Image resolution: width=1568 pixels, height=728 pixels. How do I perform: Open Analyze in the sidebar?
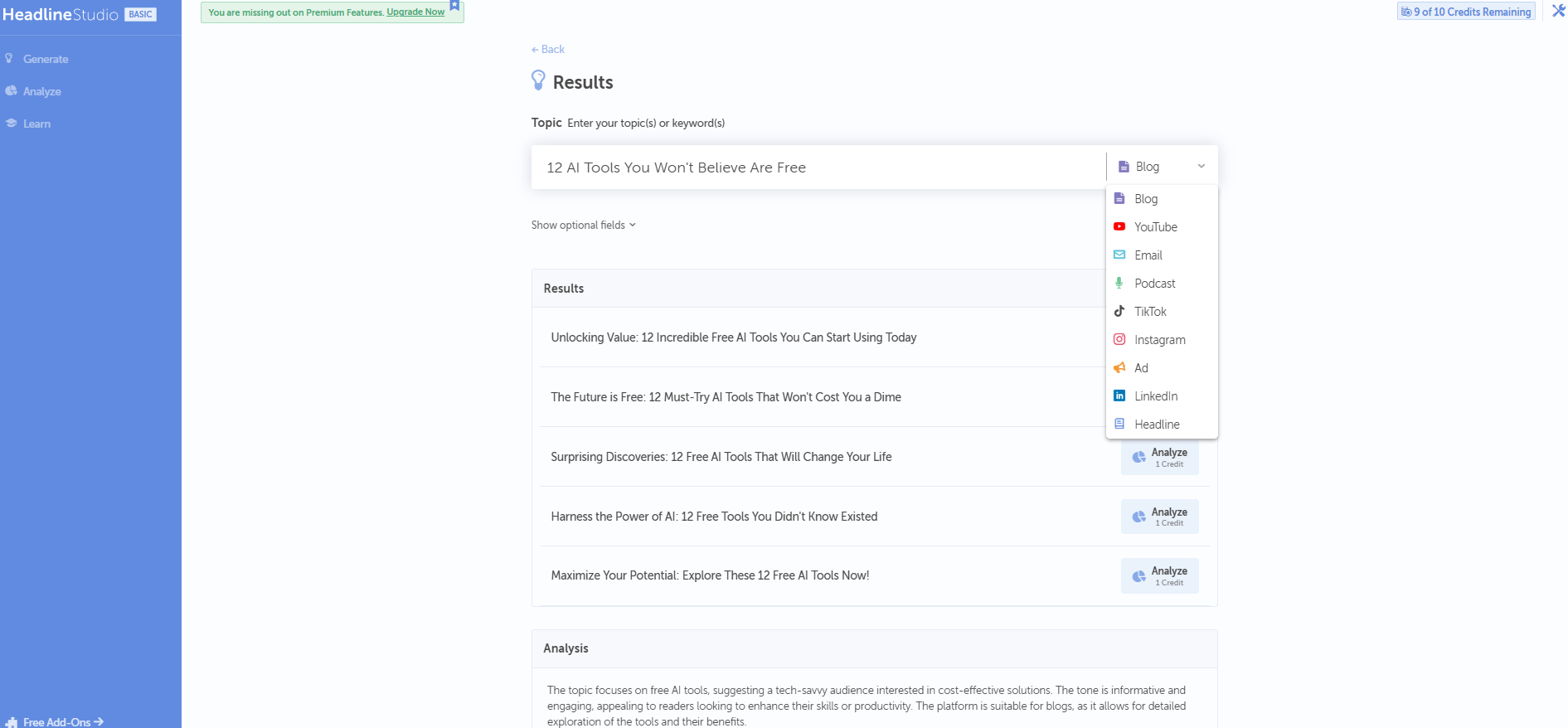tap(42, 91)
